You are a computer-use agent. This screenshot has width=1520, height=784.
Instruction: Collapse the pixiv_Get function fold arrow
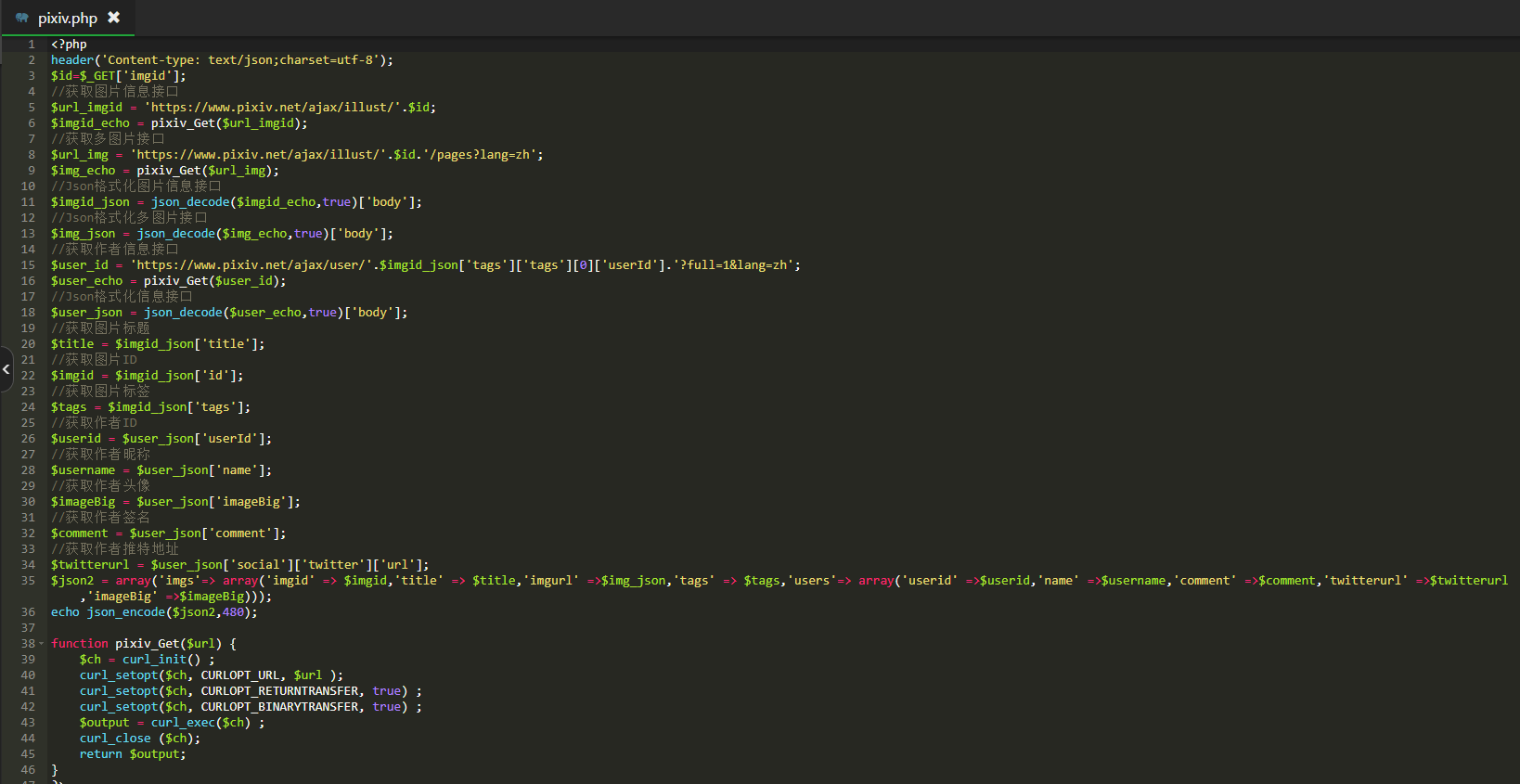click(x=41, y=644)
